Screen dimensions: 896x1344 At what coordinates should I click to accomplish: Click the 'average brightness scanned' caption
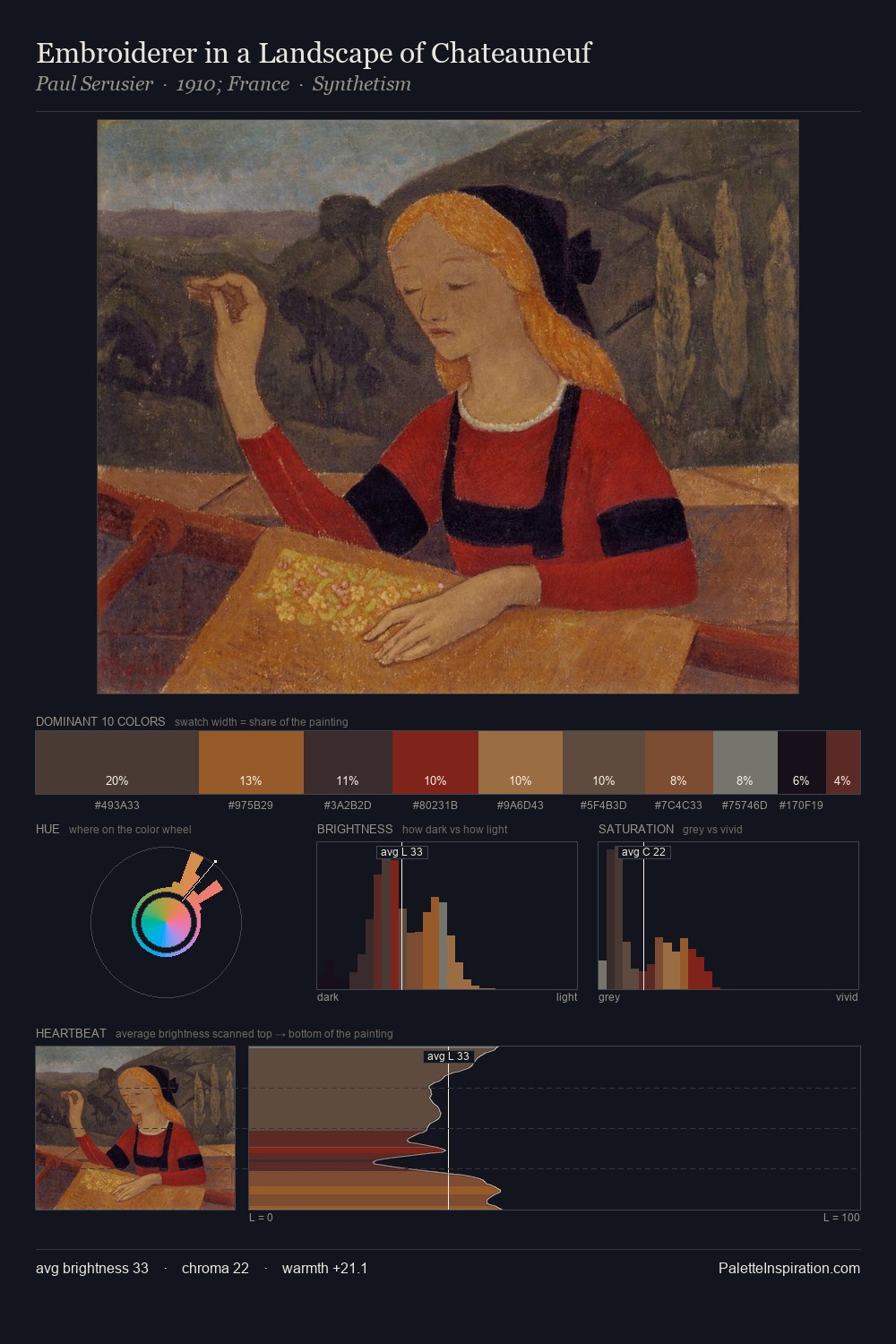tap(254, 1034)
